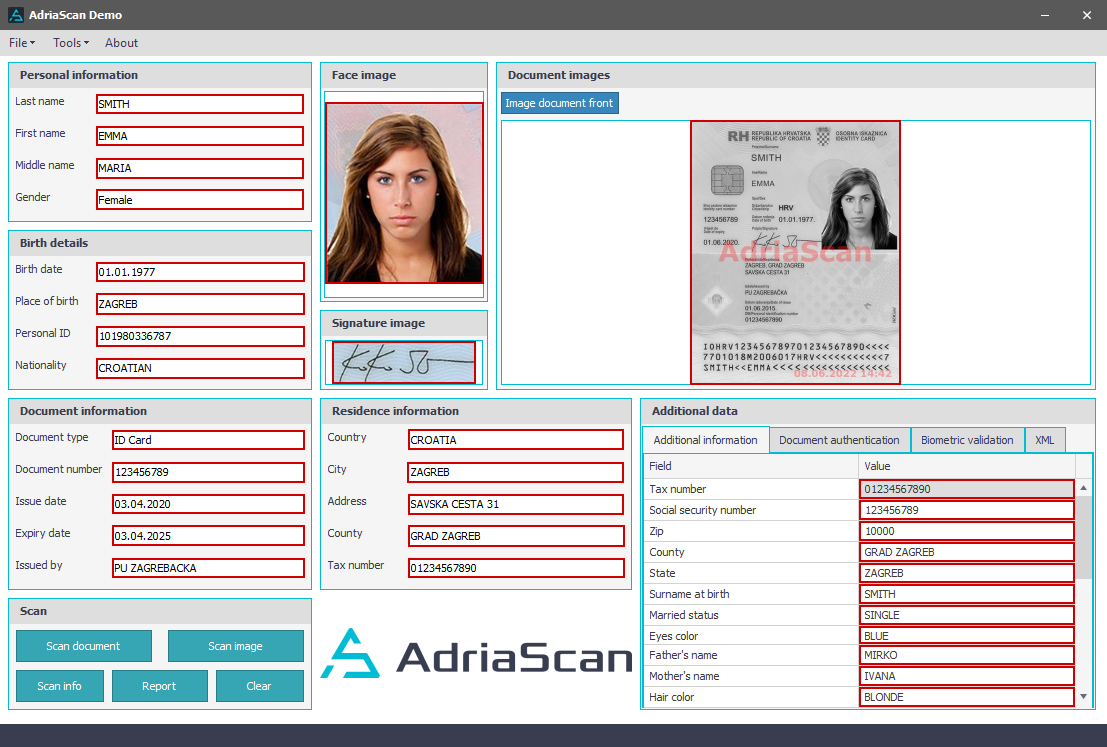Minimize the AdriaScan Demo window
Image resolution: width=1107 pixels, height=747 pixels.
(x=1045, y=15)
